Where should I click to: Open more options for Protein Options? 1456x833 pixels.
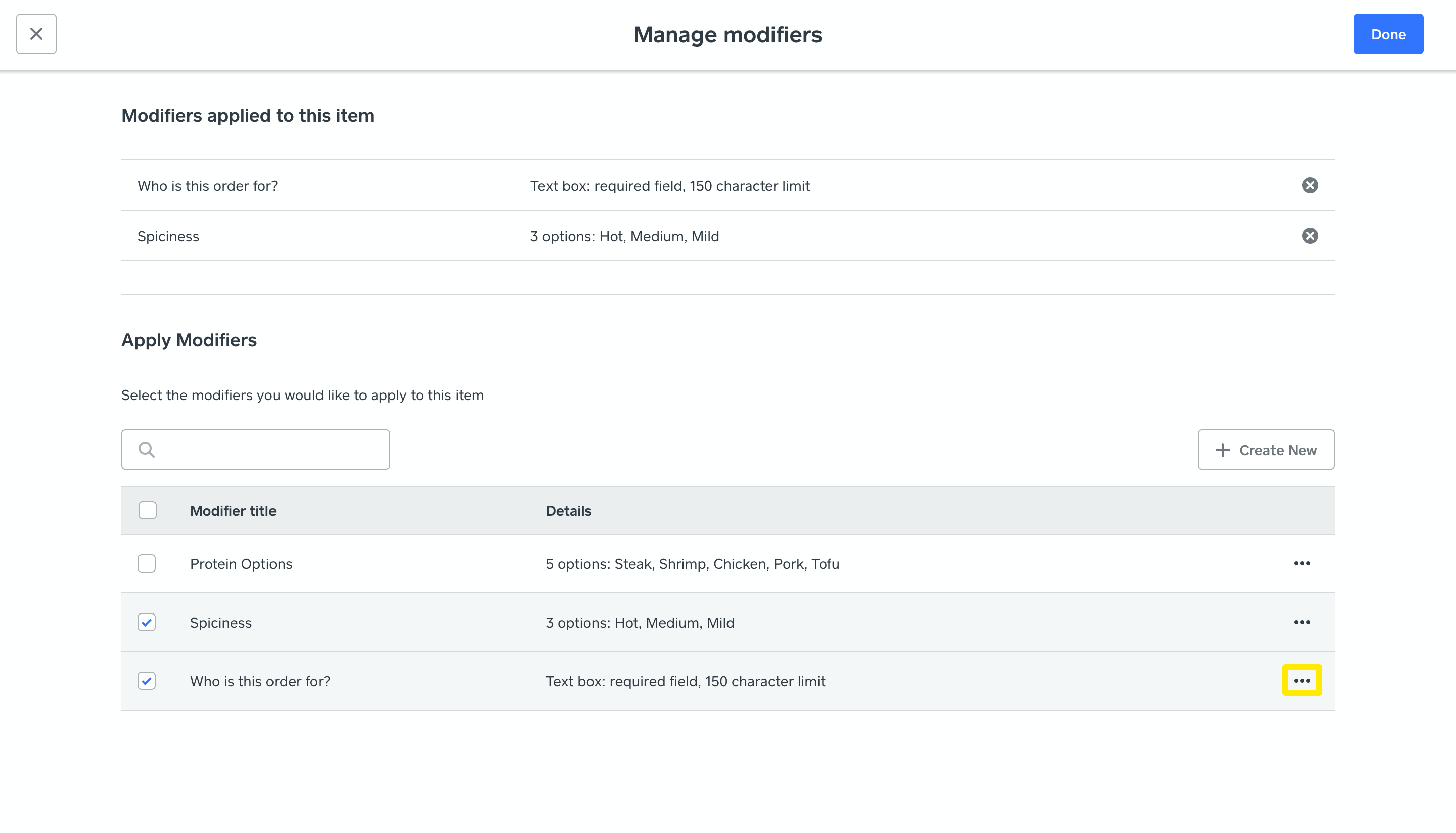(x=1302, y=563)
